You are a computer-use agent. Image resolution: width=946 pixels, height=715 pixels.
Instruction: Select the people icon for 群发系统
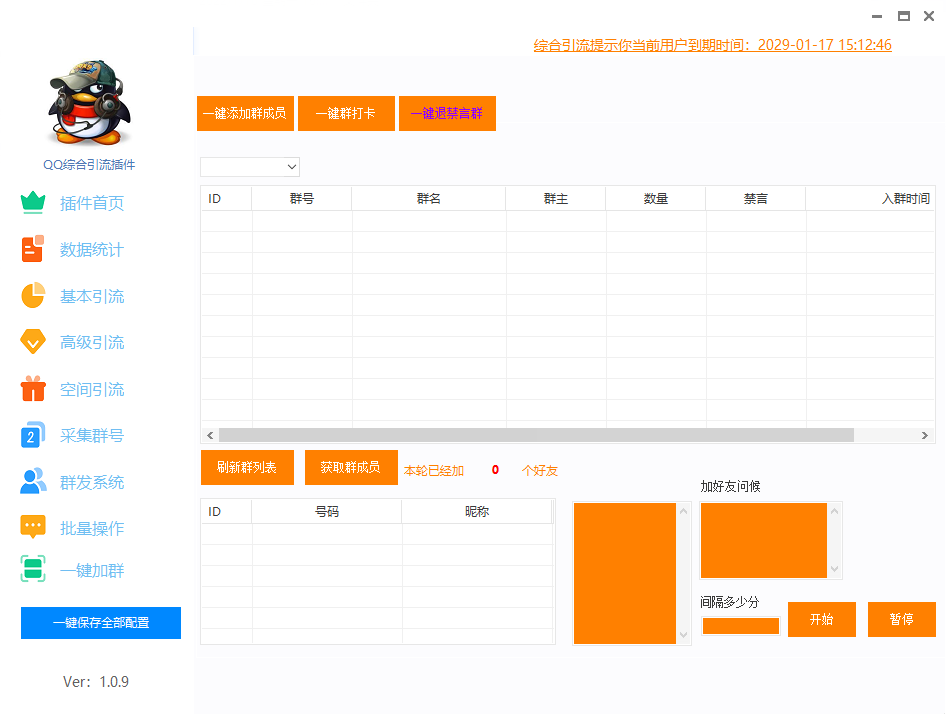click(x=33, y=482)
